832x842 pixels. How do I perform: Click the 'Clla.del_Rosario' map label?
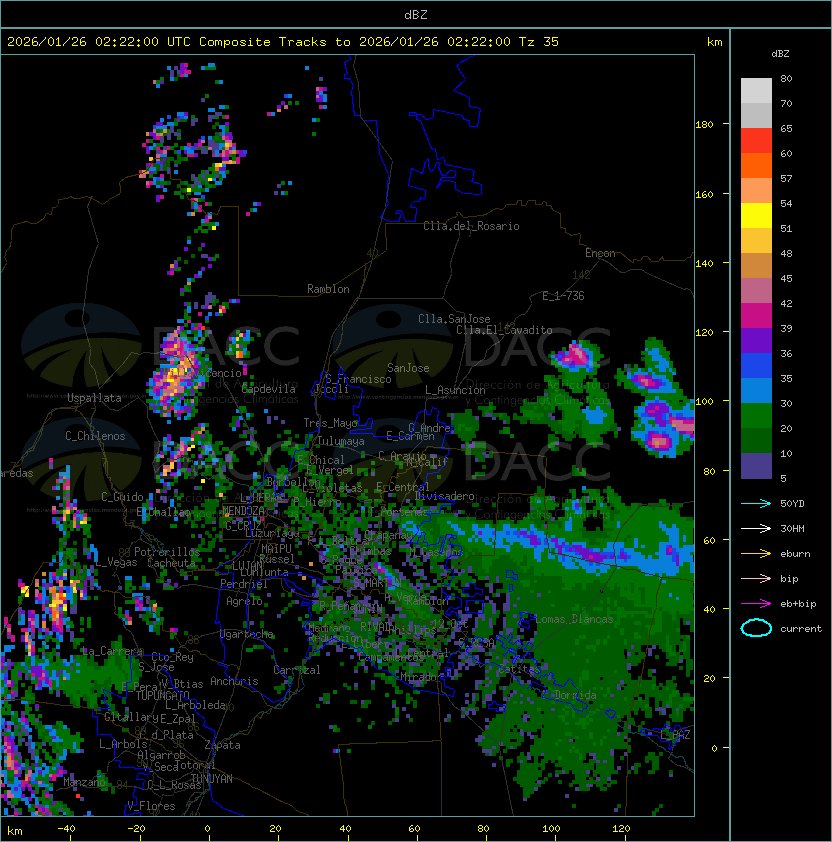471,226
